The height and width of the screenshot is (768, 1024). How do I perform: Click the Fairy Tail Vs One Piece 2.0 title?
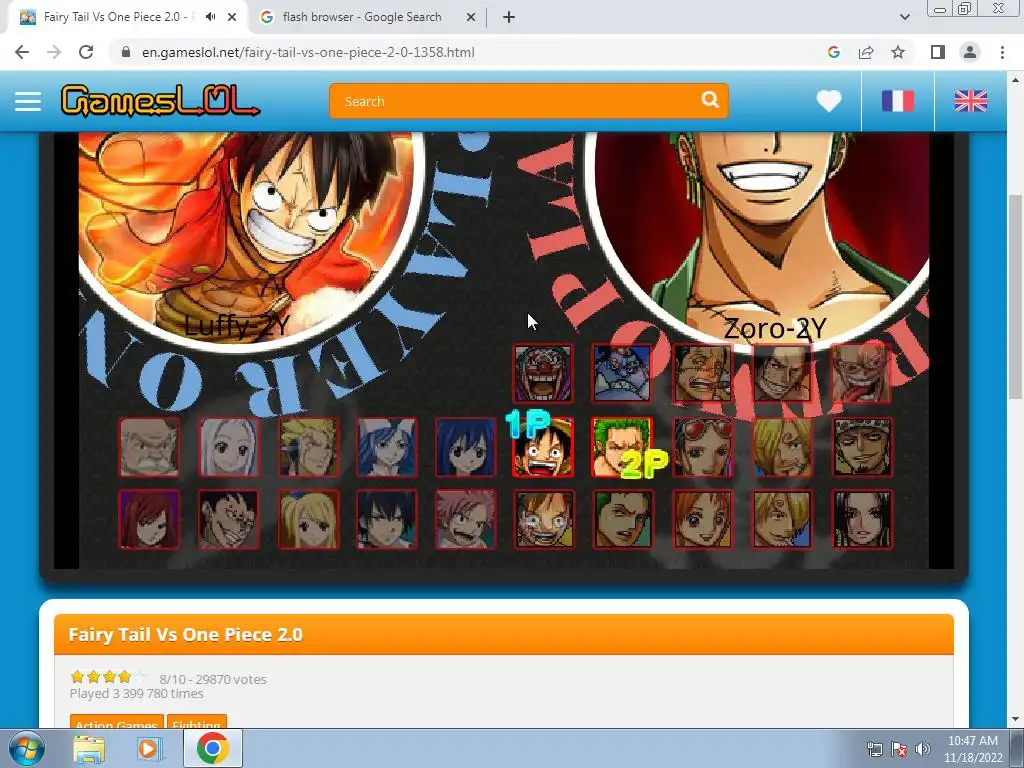(185, 635)
